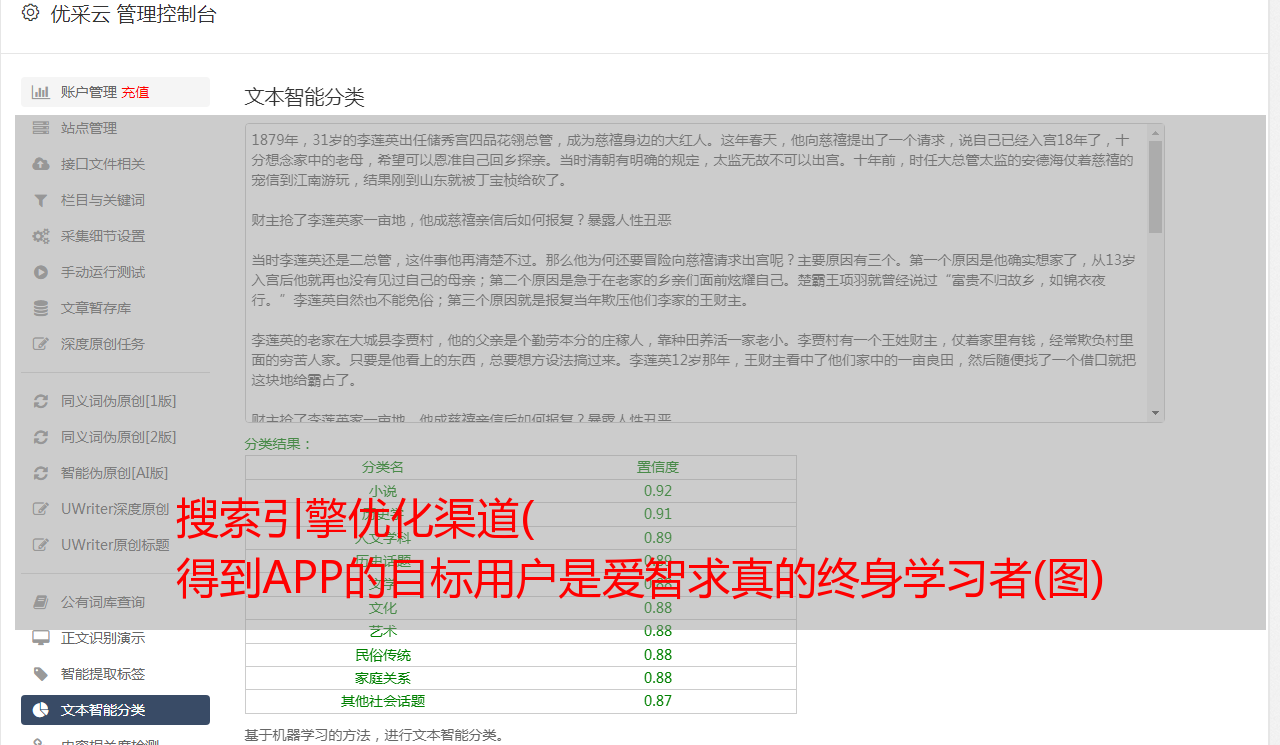The width and height of the screenshot is (1280, 745).
Task: Click the pie chart icon for 文本智能分类
Action: click(40, 710)
